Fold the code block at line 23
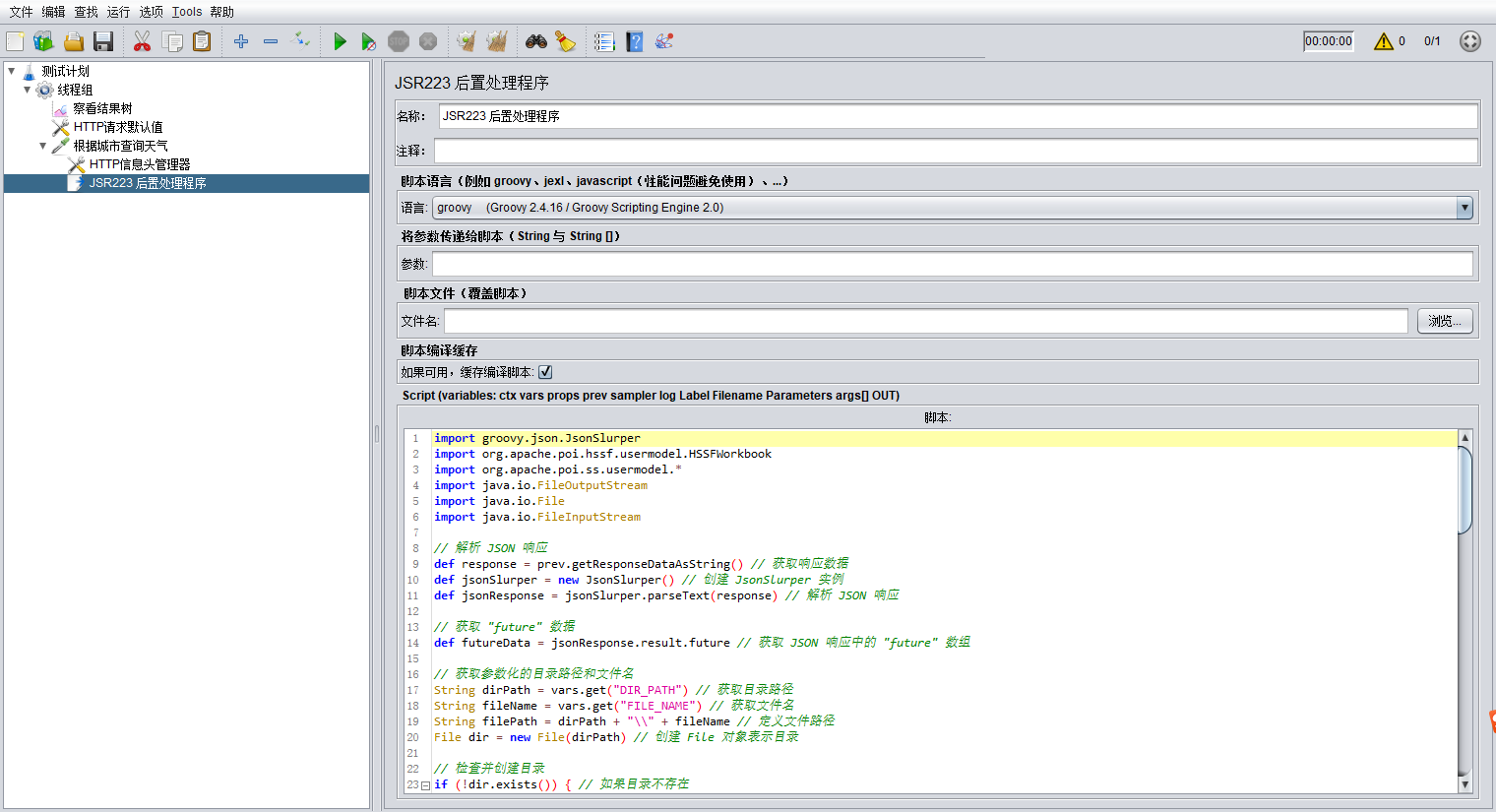 pos(425,785)
